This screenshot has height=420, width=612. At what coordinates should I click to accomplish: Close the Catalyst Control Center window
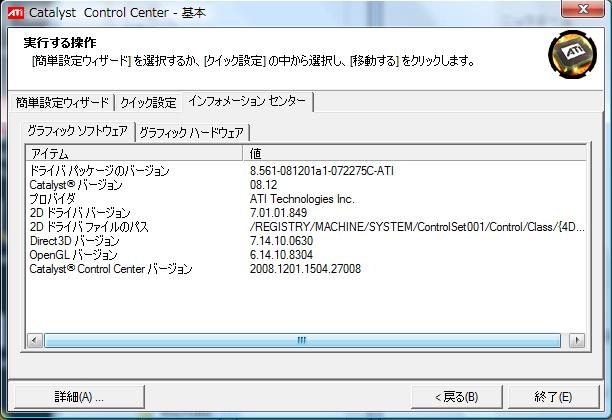click(583, 9)
